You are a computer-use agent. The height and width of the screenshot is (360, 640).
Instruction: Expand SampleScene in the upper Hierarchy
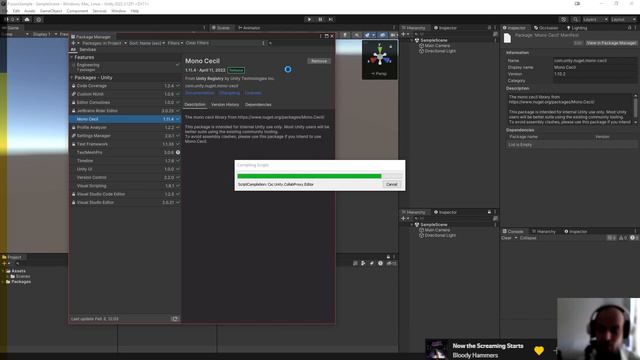[412, 40]
